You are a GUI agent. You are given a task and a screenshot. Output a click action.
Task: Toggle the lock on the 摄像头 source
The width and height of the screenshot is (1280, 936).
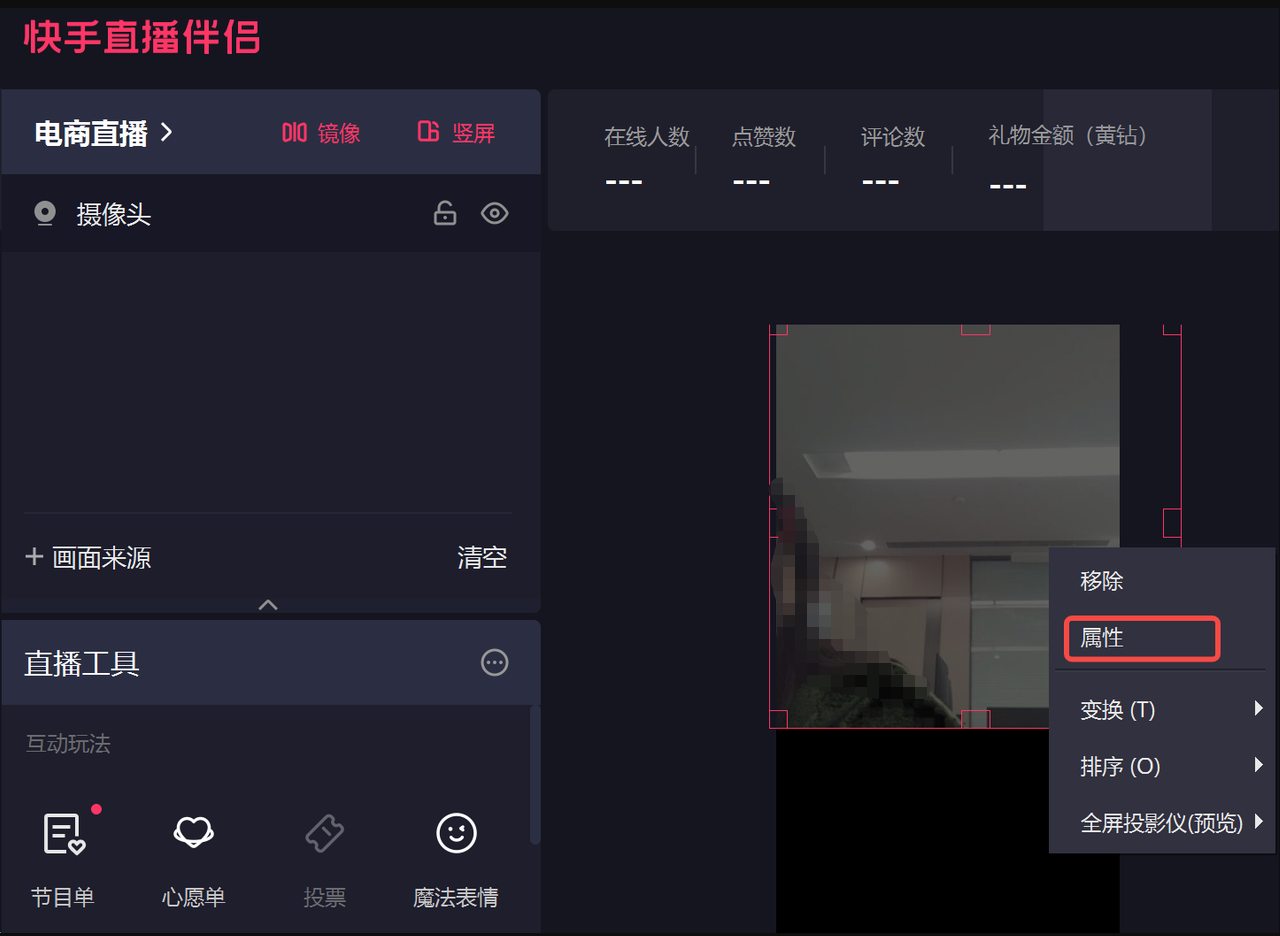pyautogui.click(x=445, y=214)
